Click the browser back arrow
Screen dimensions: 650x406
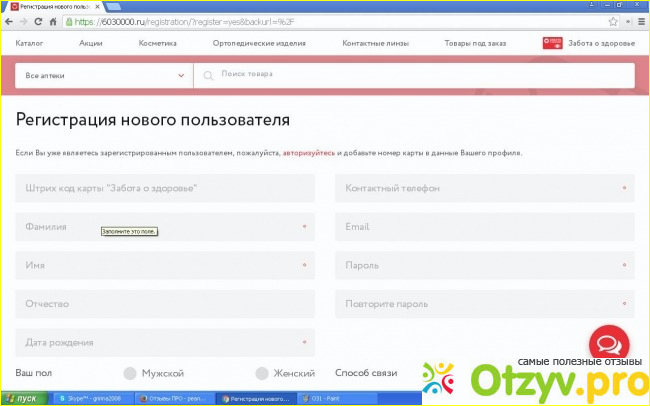[x=10, y=20]
